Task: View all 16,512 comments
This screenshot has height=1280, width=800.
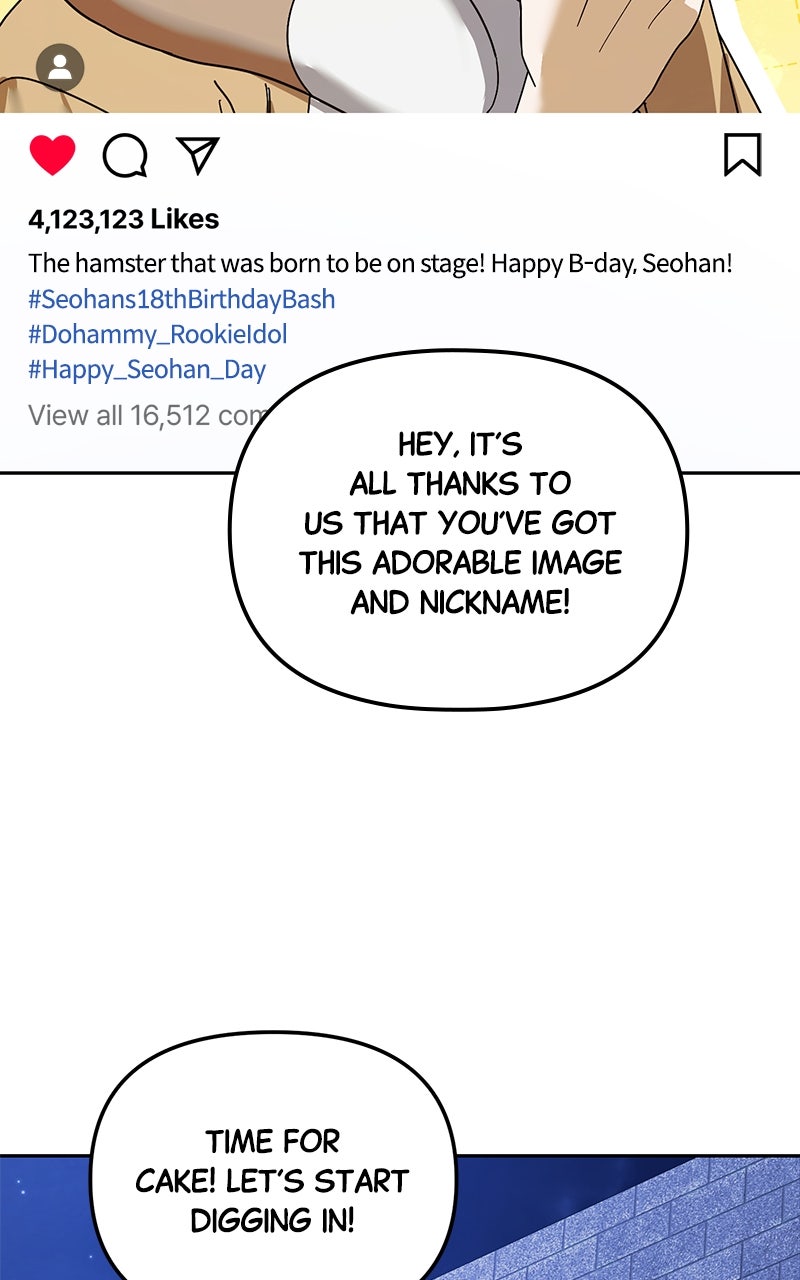Action: coord(140,415)
